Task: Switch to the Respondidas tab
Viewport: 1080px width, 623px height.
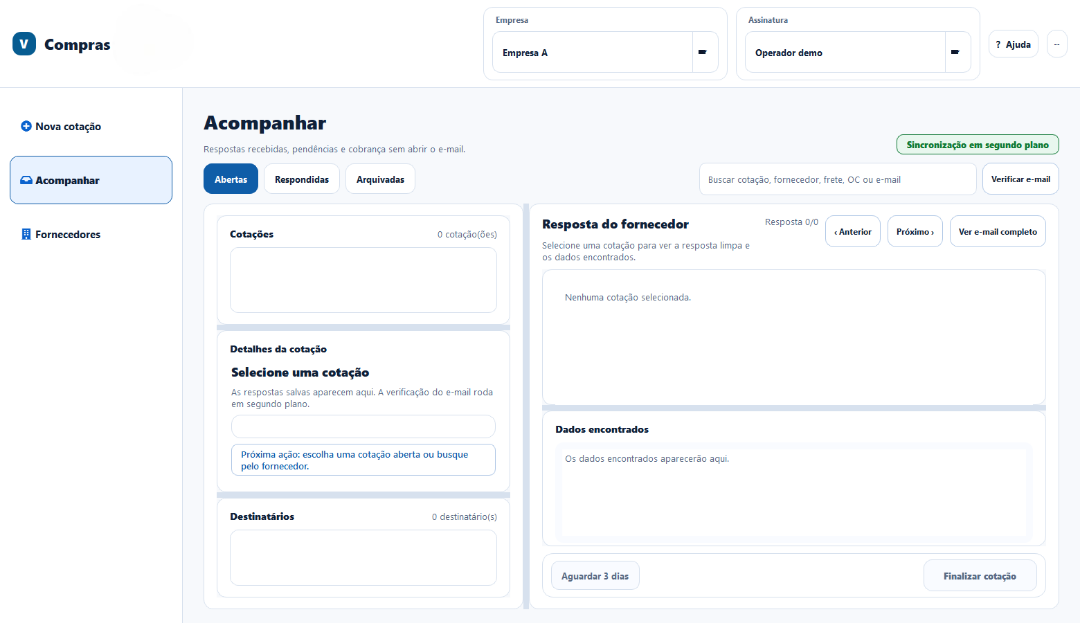Action: (302, 179)
